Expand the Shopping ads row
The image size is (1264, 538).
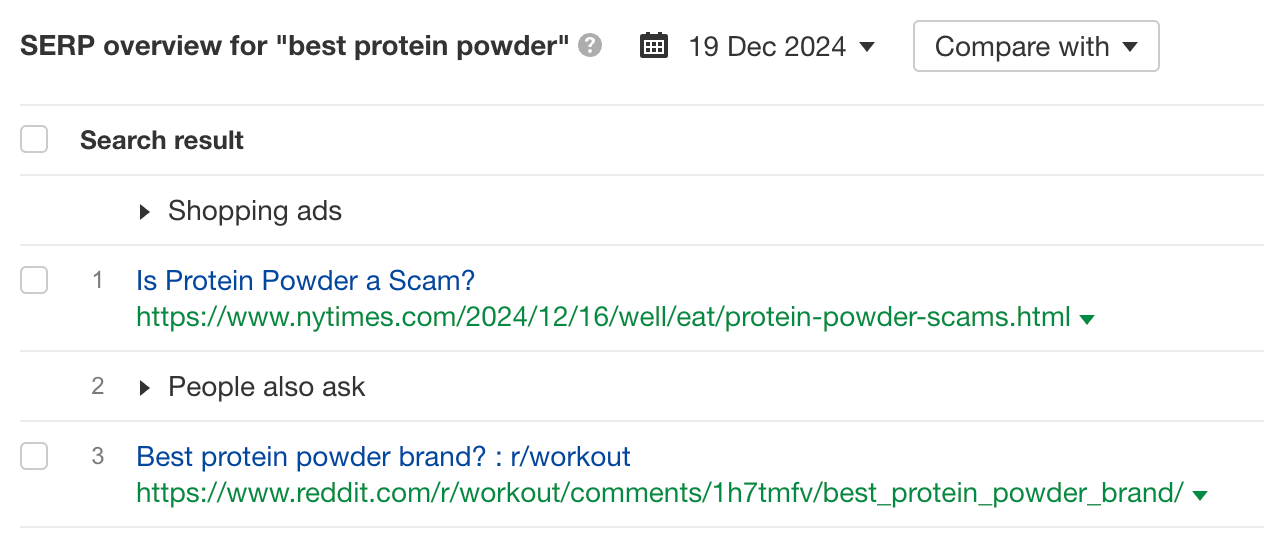pos(145,212)
